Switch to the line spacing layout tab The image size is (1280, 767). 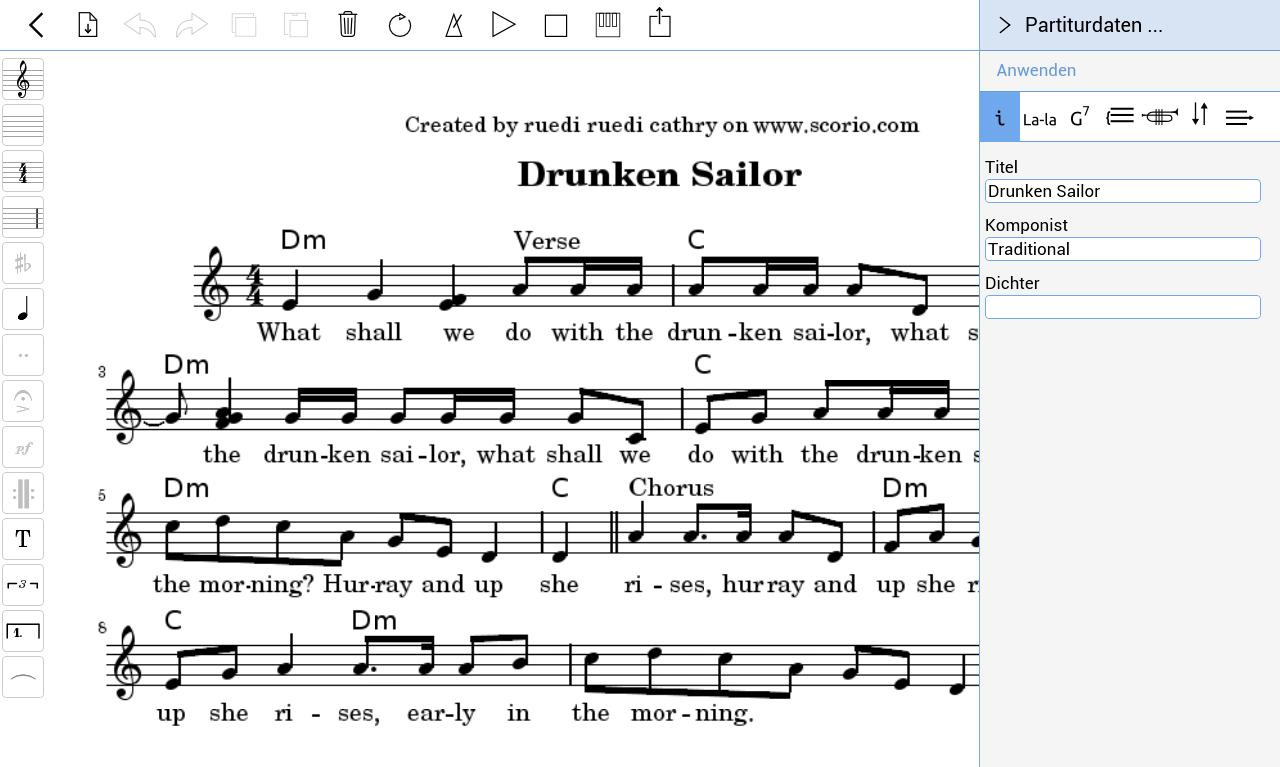(x=1240, y=118)
